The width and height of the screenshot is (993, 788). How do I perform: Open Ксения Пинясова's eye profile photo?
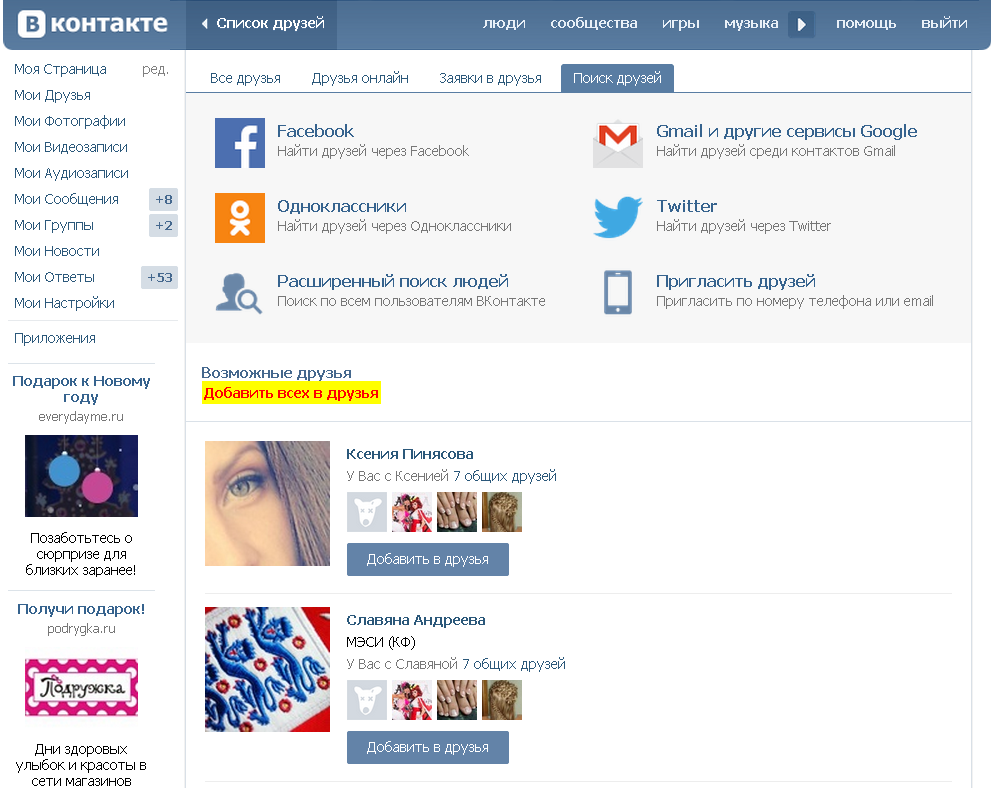tap(267, 504)
